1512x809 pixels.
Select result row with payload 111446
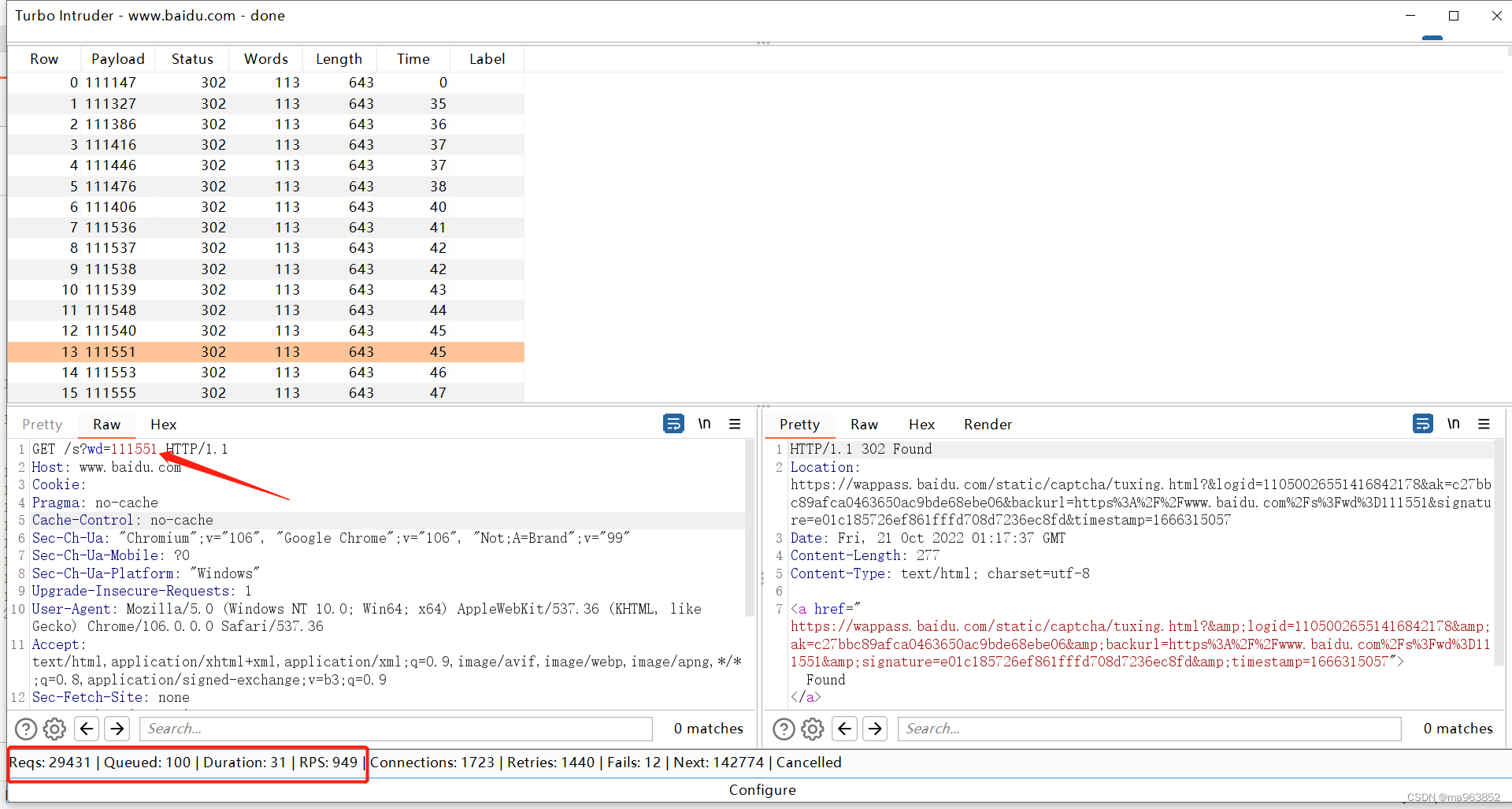[x=266, y=165]
